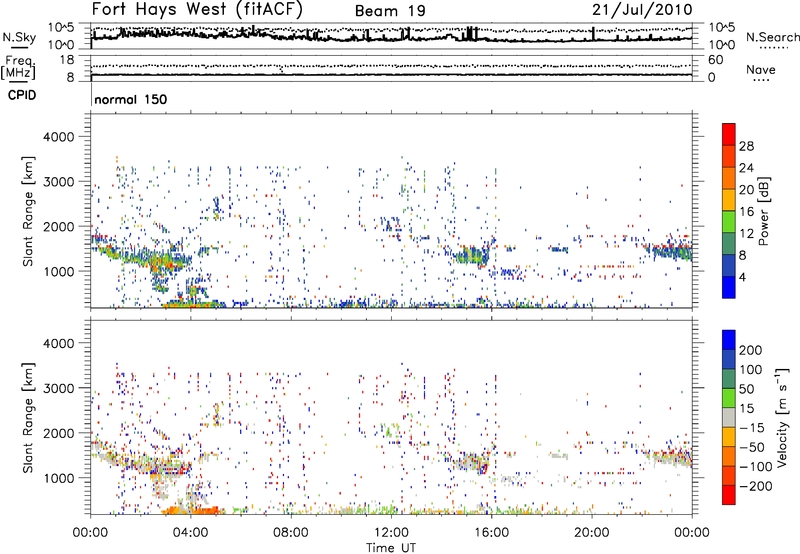Click the "12" label on the power scale
The image size is (800, 554).
coord(746,234)
